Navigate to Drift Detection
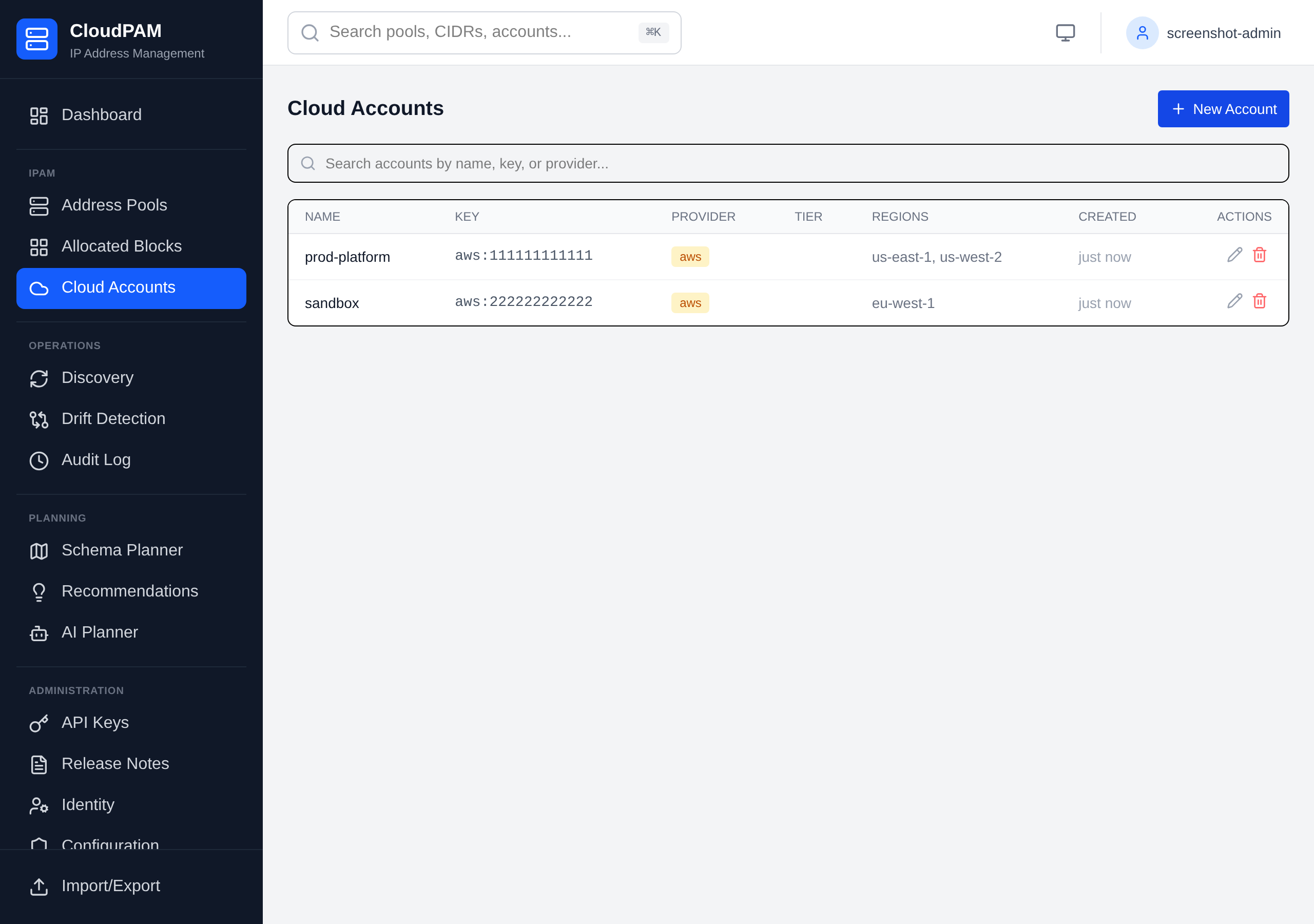Viewport: 1314px width, 924px height. [x=131, y=419]
